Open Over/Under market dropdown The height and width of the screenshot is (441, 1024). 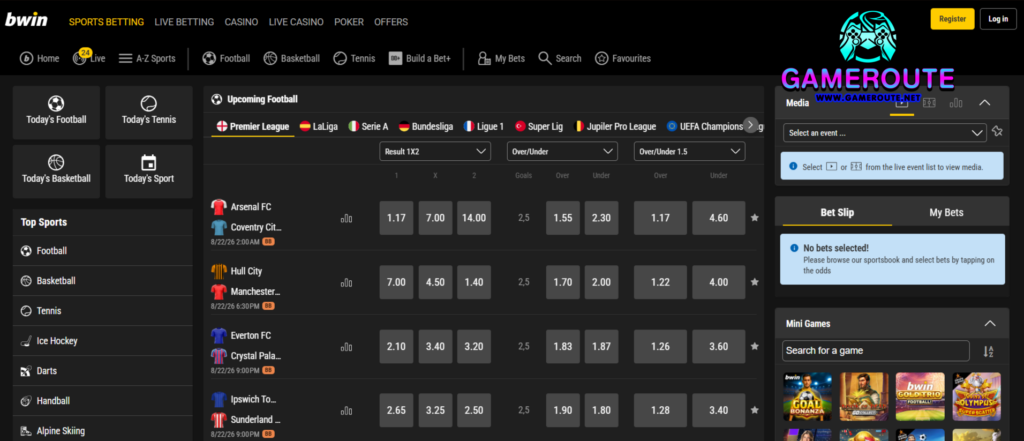[562, 152]
